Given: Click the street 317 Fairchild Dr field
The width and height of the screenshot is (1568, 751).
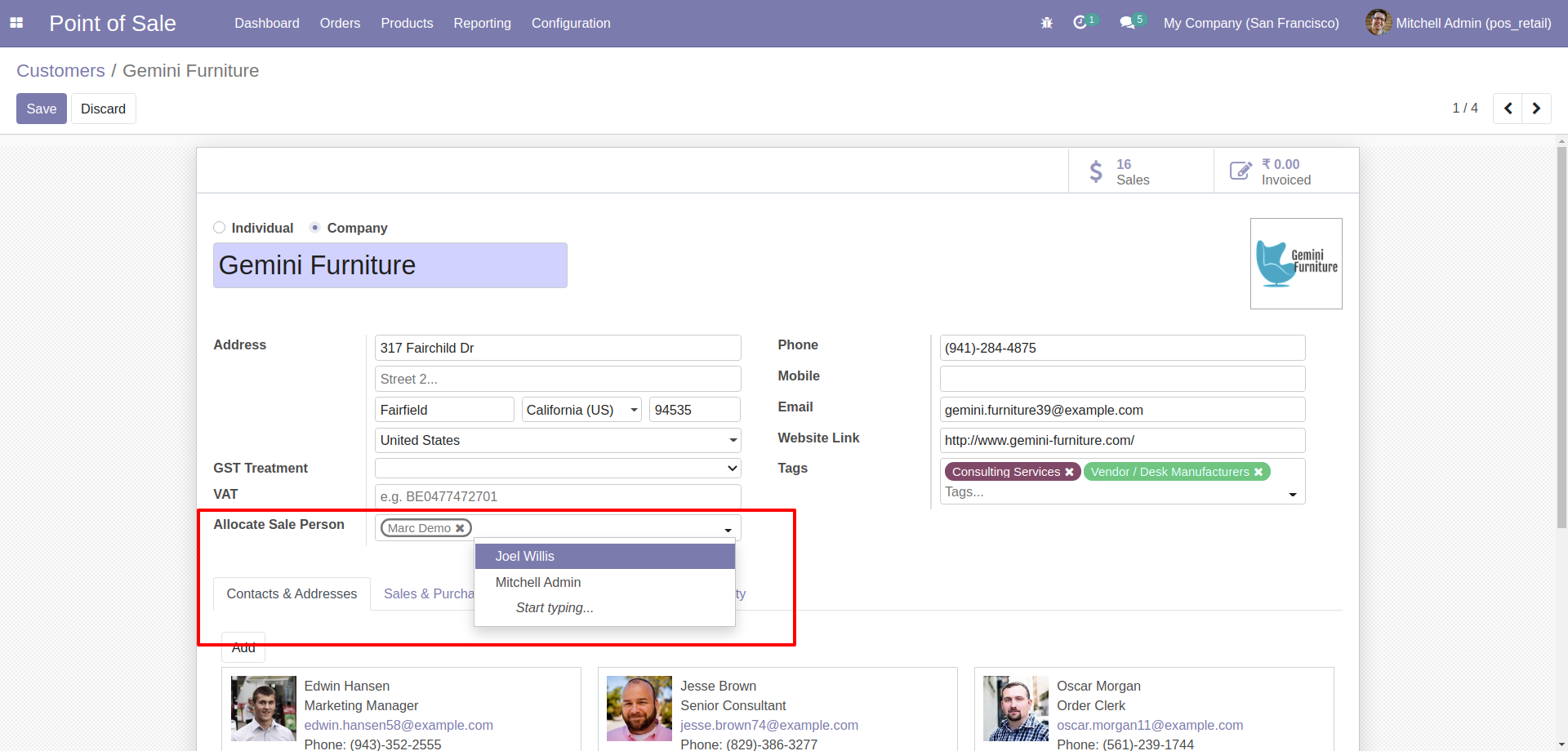Looking at the screenshot, I should point(558,348).
